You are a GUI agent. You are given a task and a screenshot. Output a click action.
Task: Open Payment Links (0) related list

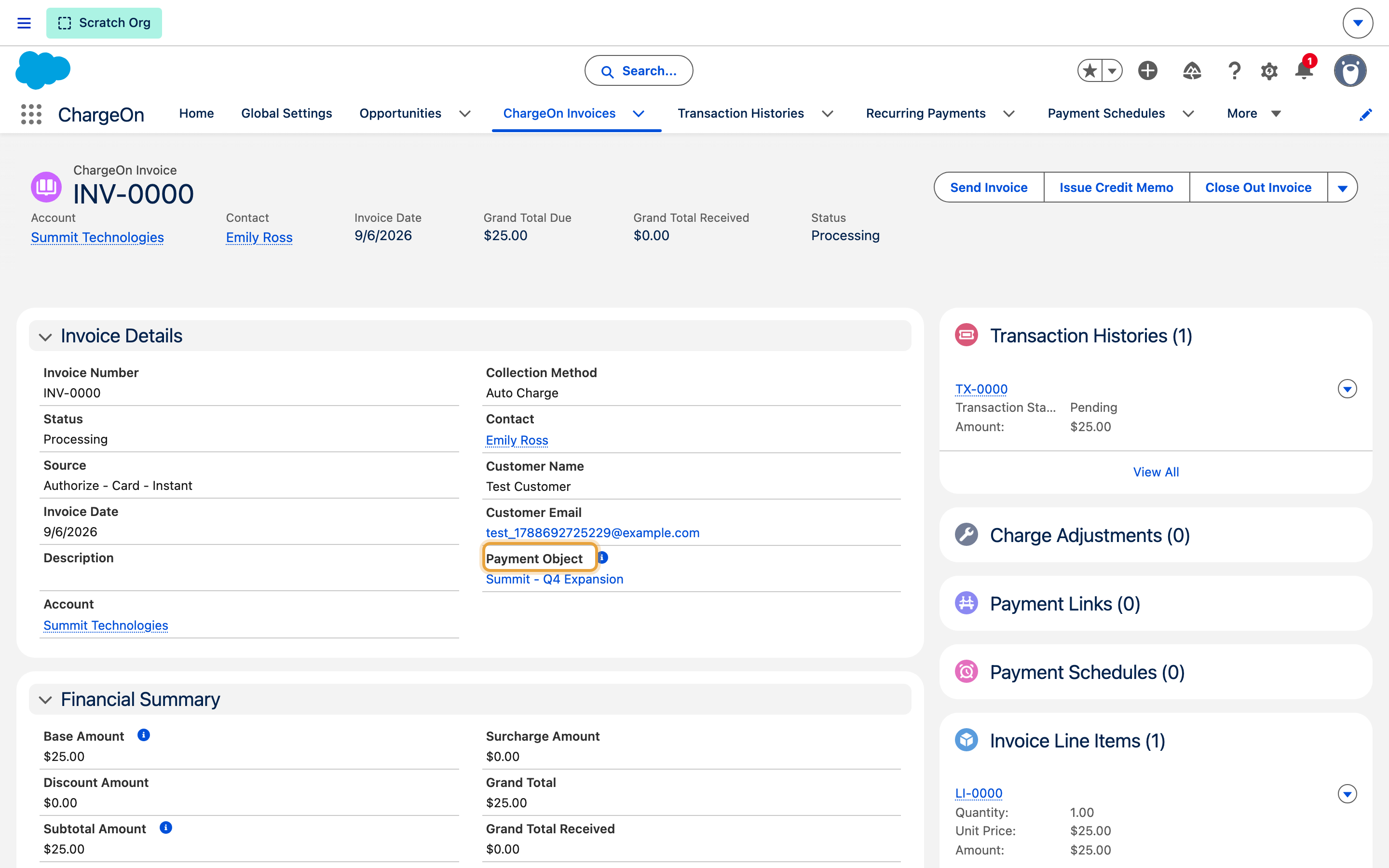click(1065, 603)
